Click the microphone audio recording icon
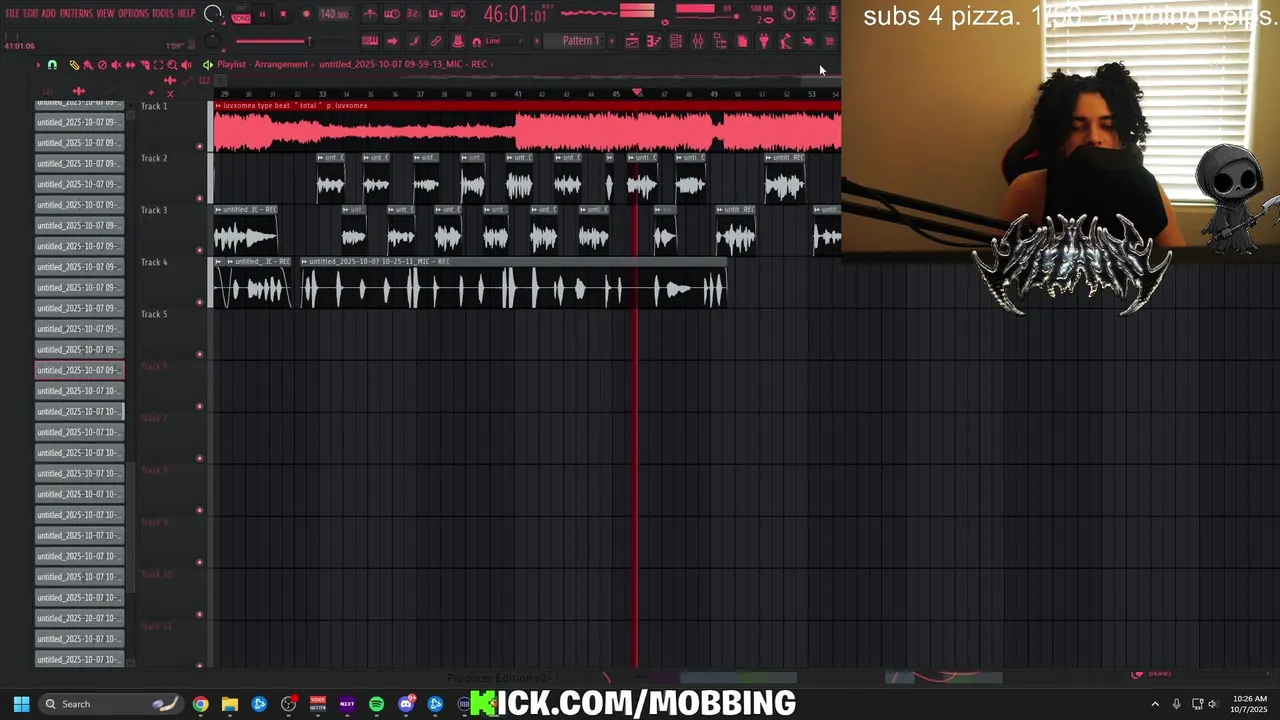Screen dimensions: 1280x720 [832, 14]
